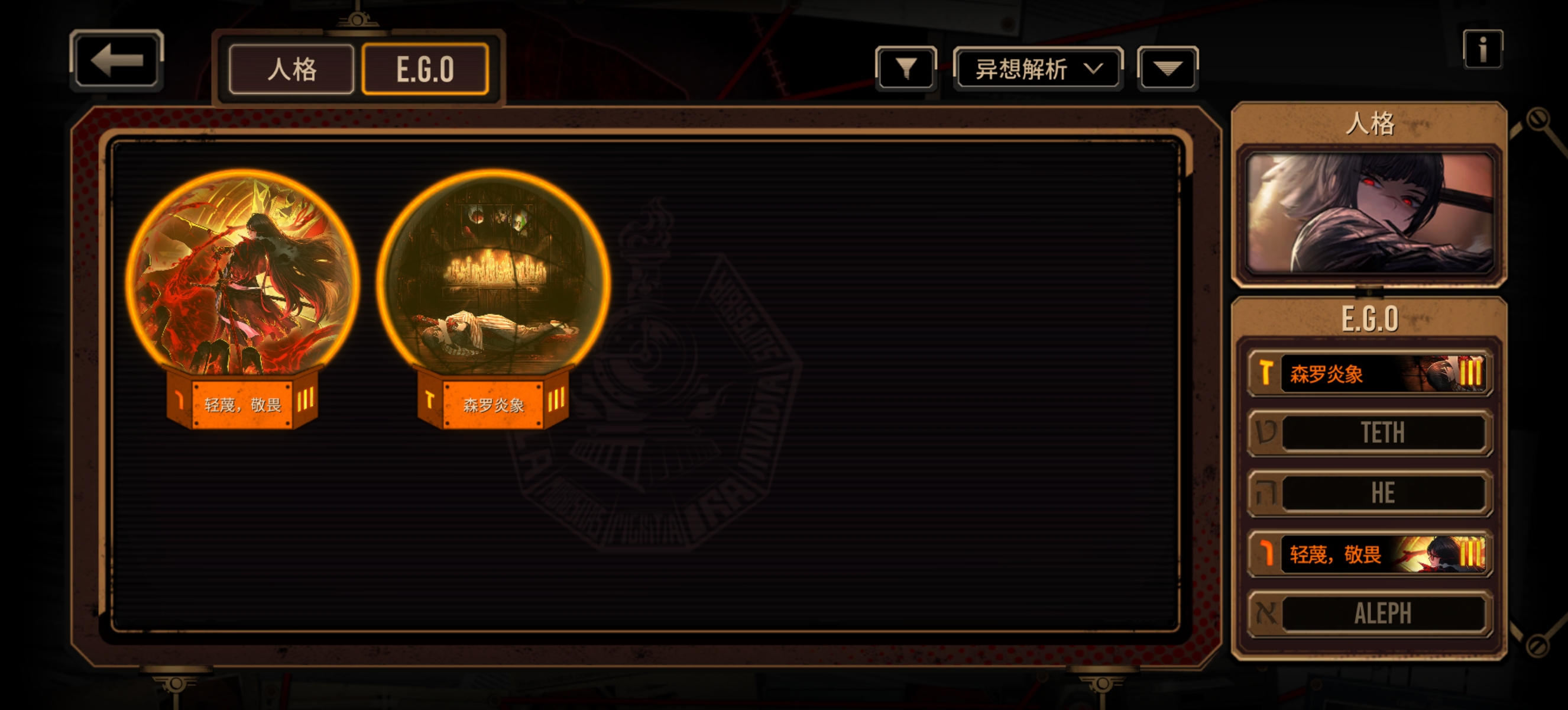Click the chevron in 异想解析 dropdown
The height and width of the screenshot is (710, 1568).
click(x=1094, y=68)
